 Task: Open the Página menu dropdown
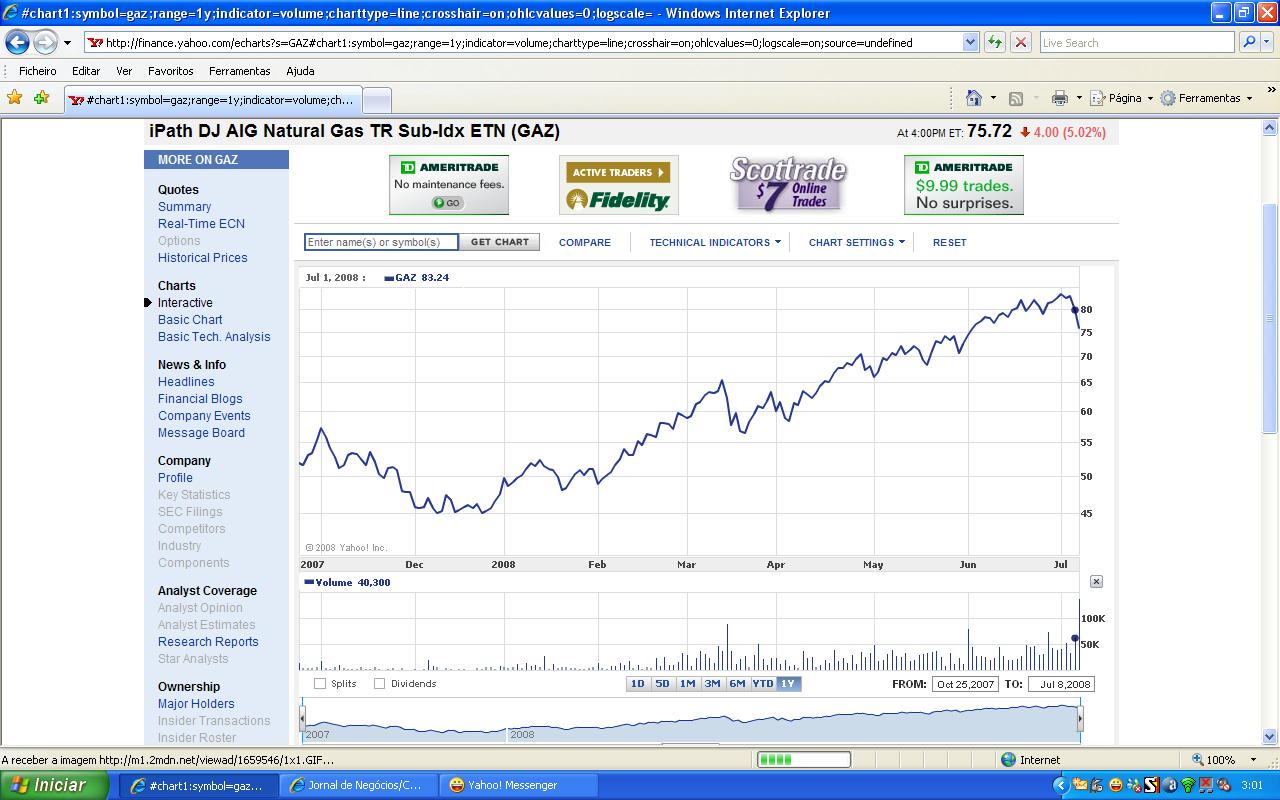tap(1121, 98)
